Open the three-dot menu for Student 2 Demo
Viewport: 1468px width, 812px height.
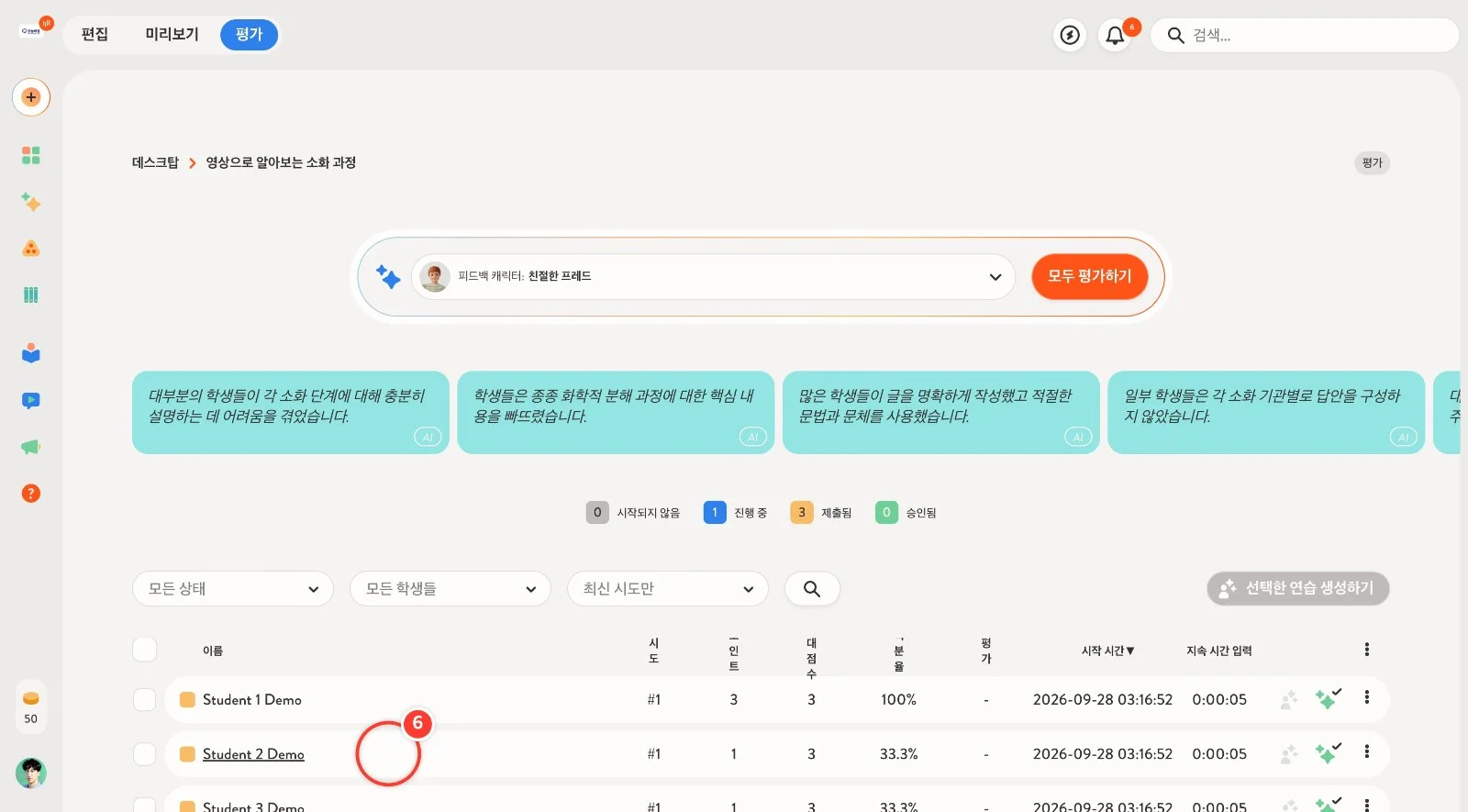tap(1367, 751)
